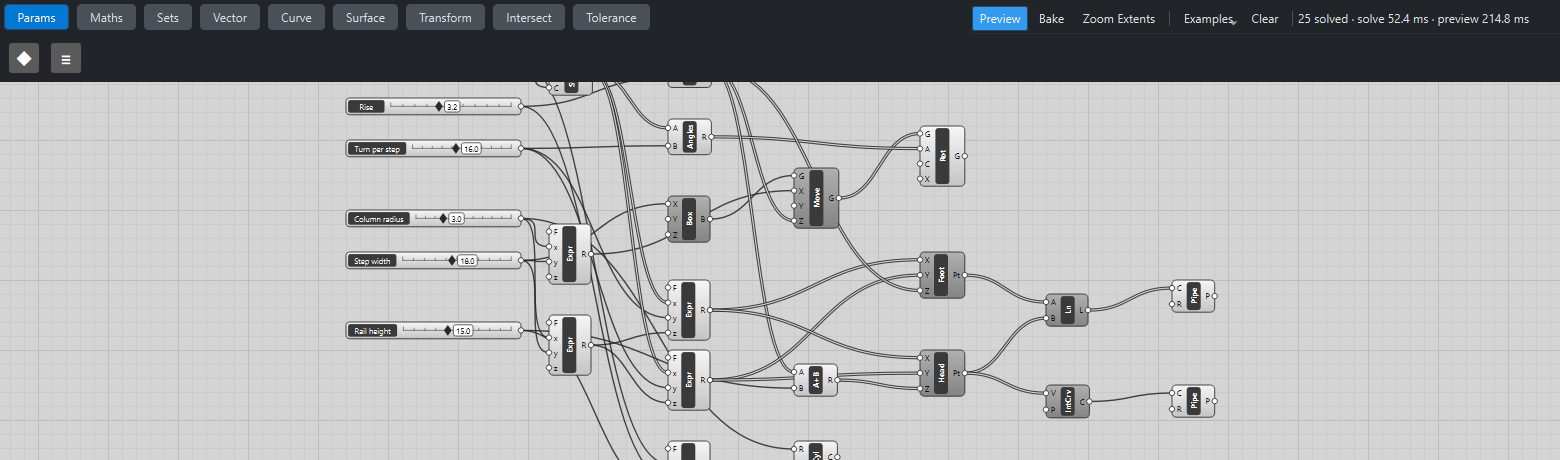Open the Intersect tab
The image size is (1560, 460).
point(529,17)
